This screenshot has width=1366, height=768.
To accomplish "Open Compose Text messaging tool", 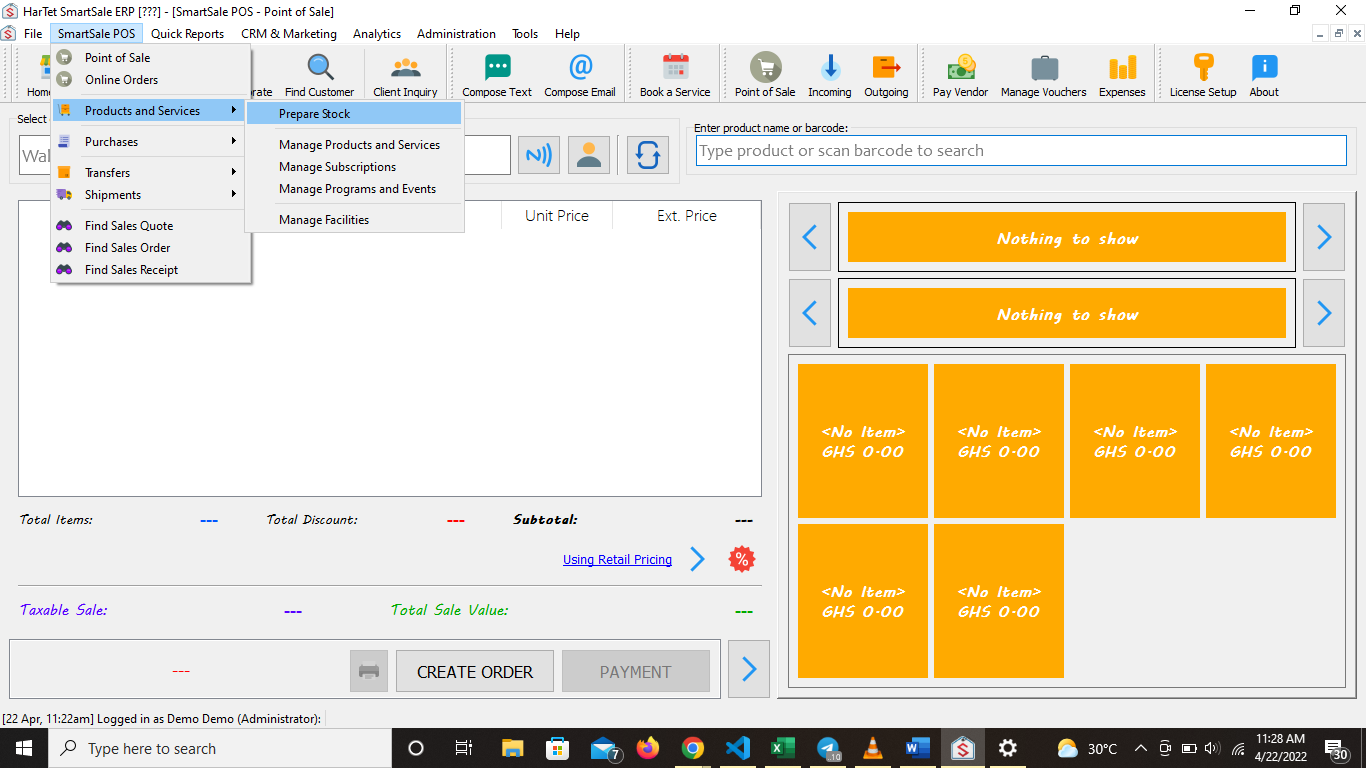I will pos(497,75).
